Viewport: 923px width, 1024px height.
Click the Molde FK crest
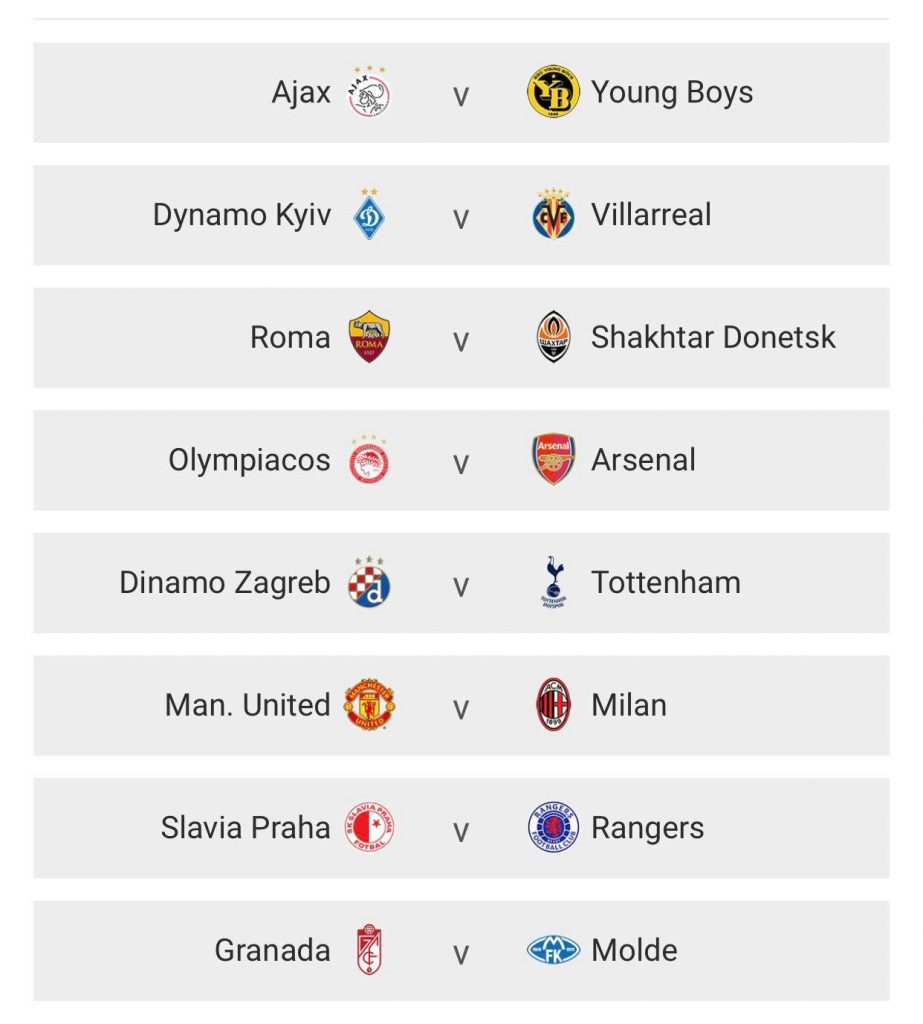553,950
